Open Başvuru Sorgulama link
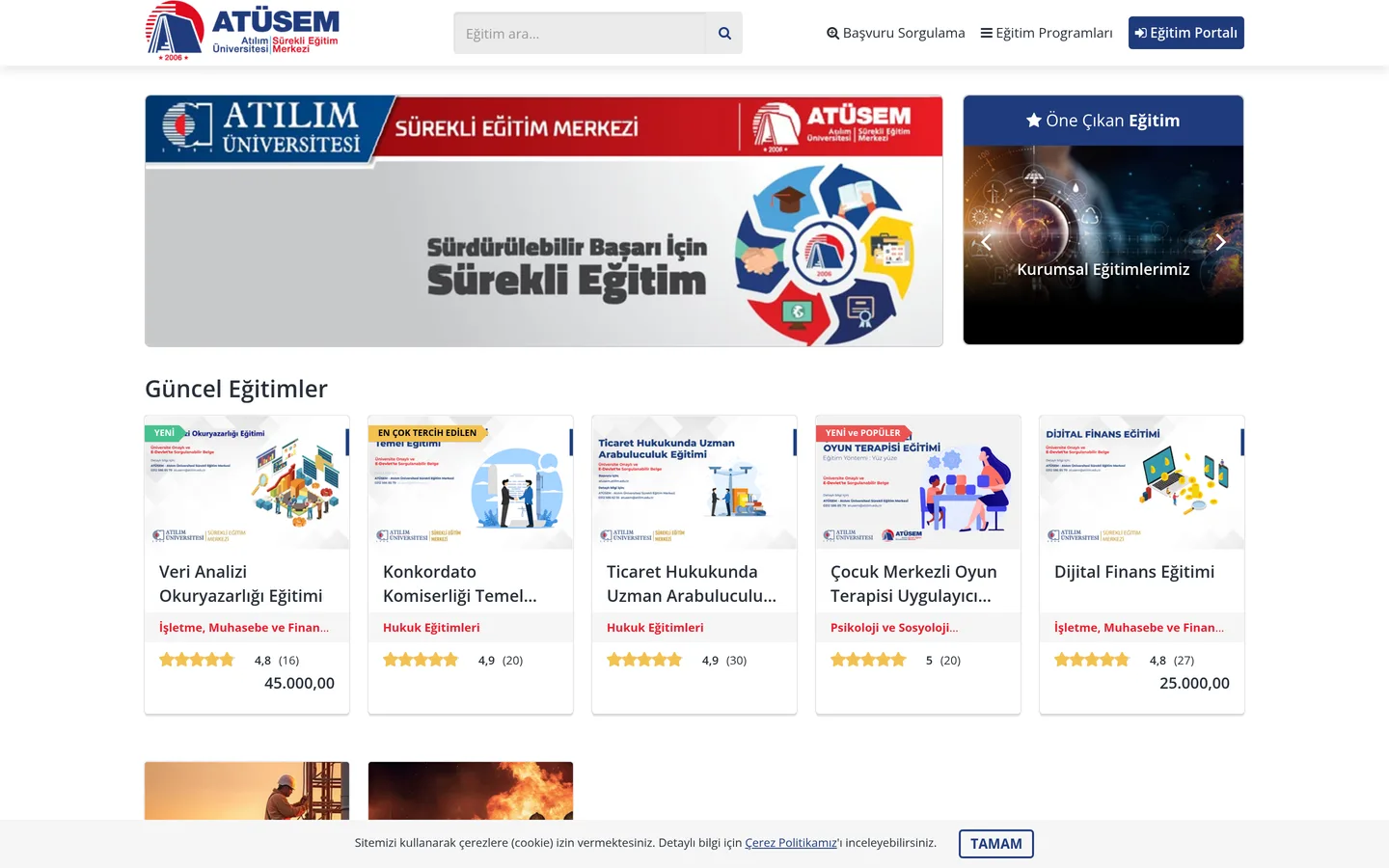This screenshot has width=1389, height=868. click(895, 33)
